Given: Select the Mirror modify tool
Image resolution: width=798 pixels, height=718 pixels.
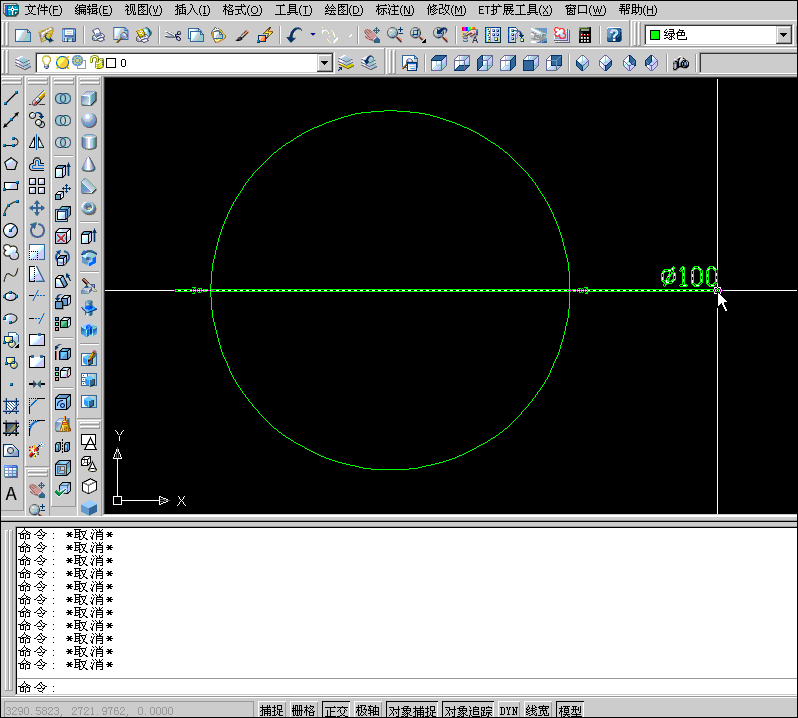Looking at the screenshot, I should pos(37,142).
